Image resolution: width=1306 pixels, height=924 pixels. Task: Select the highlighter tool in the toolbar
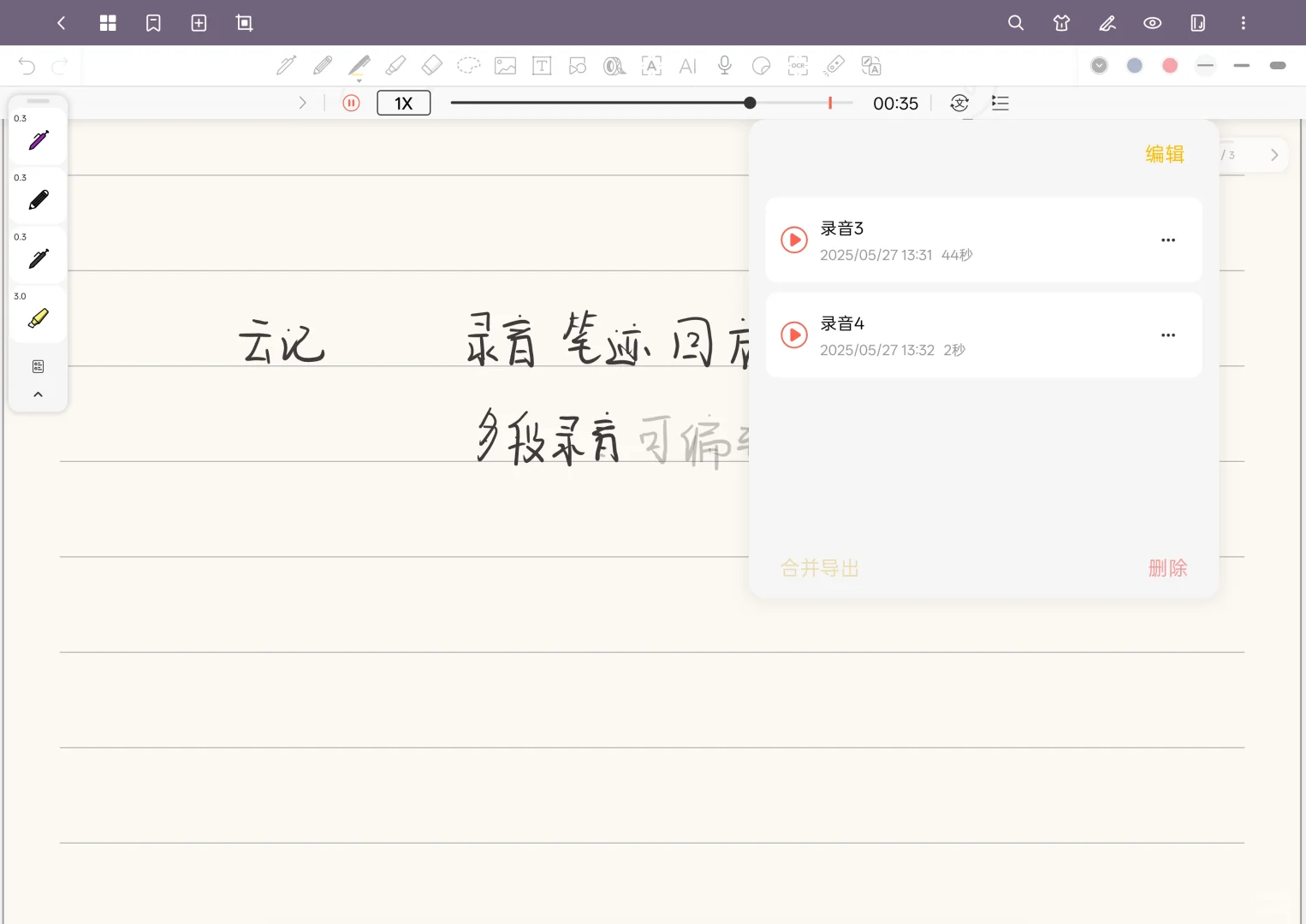395,66
